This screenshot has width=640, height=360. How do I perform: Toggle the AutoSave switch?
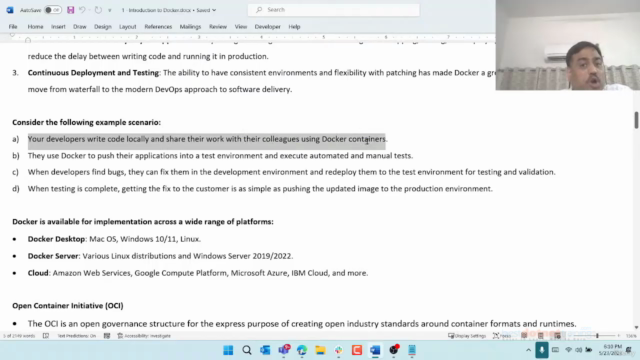click(53, 10)
